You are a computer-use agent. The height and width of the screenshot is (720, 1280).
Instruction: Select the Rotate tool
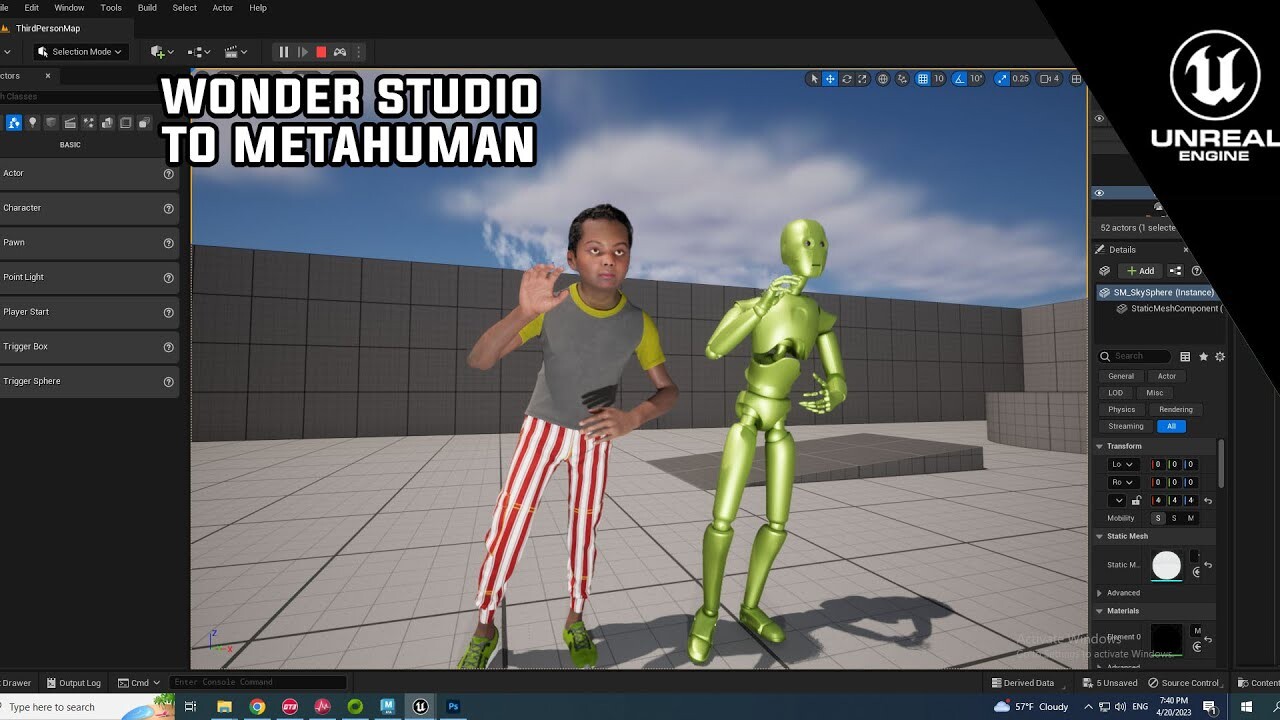point(846,78)
